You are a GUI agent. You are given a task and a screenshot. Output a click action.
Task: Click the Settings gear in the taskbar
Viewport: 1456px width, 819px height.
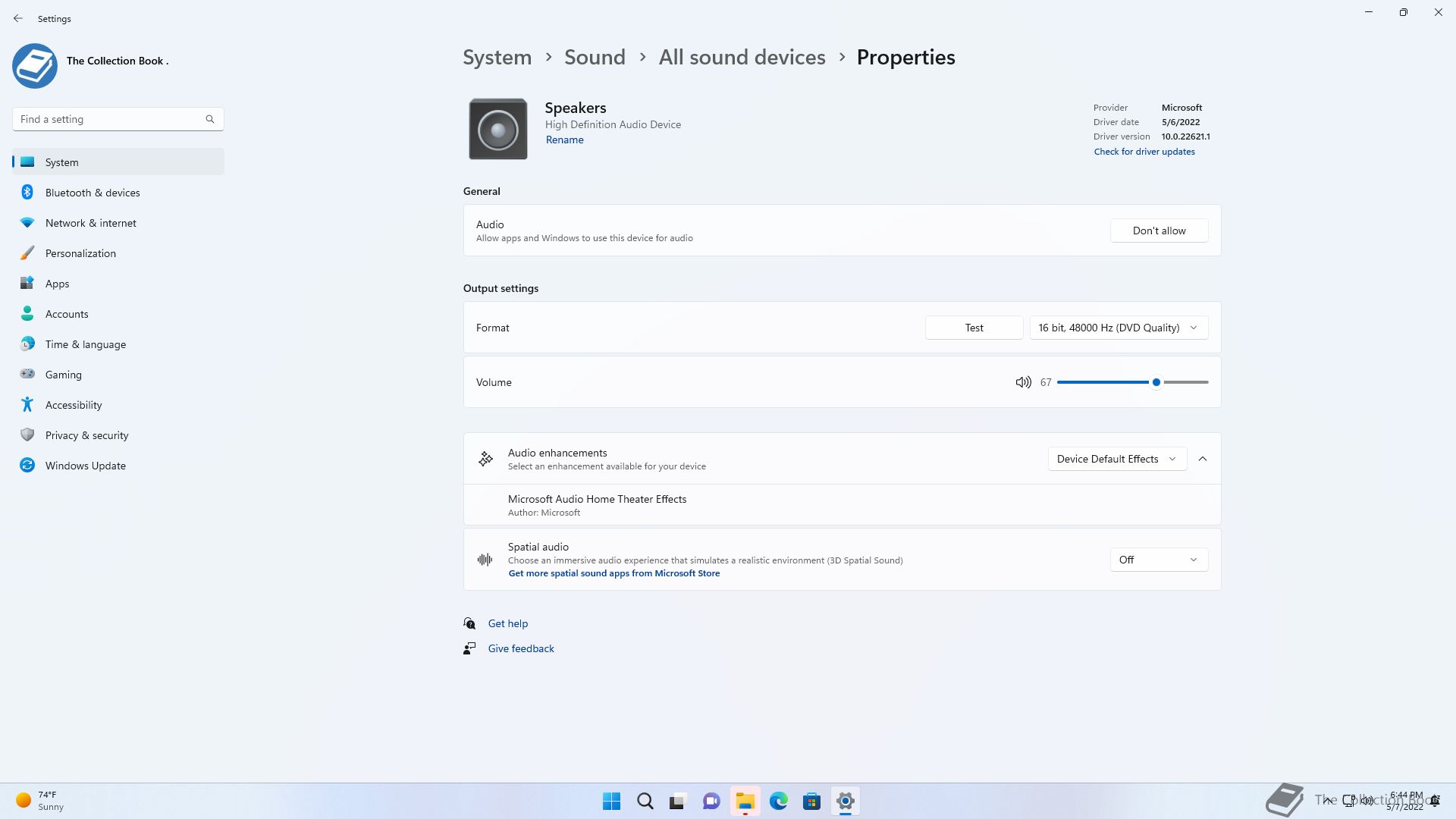(846, 801)
